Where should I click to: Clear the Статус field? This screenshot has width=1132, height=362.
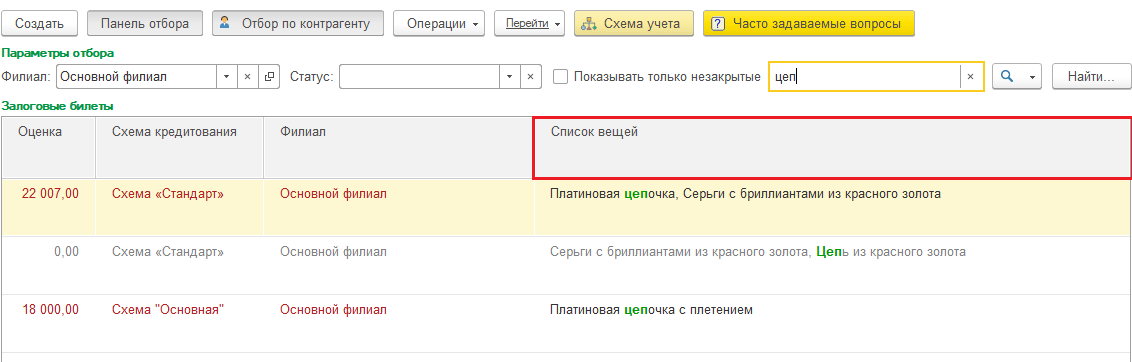[x=531, y=77]
